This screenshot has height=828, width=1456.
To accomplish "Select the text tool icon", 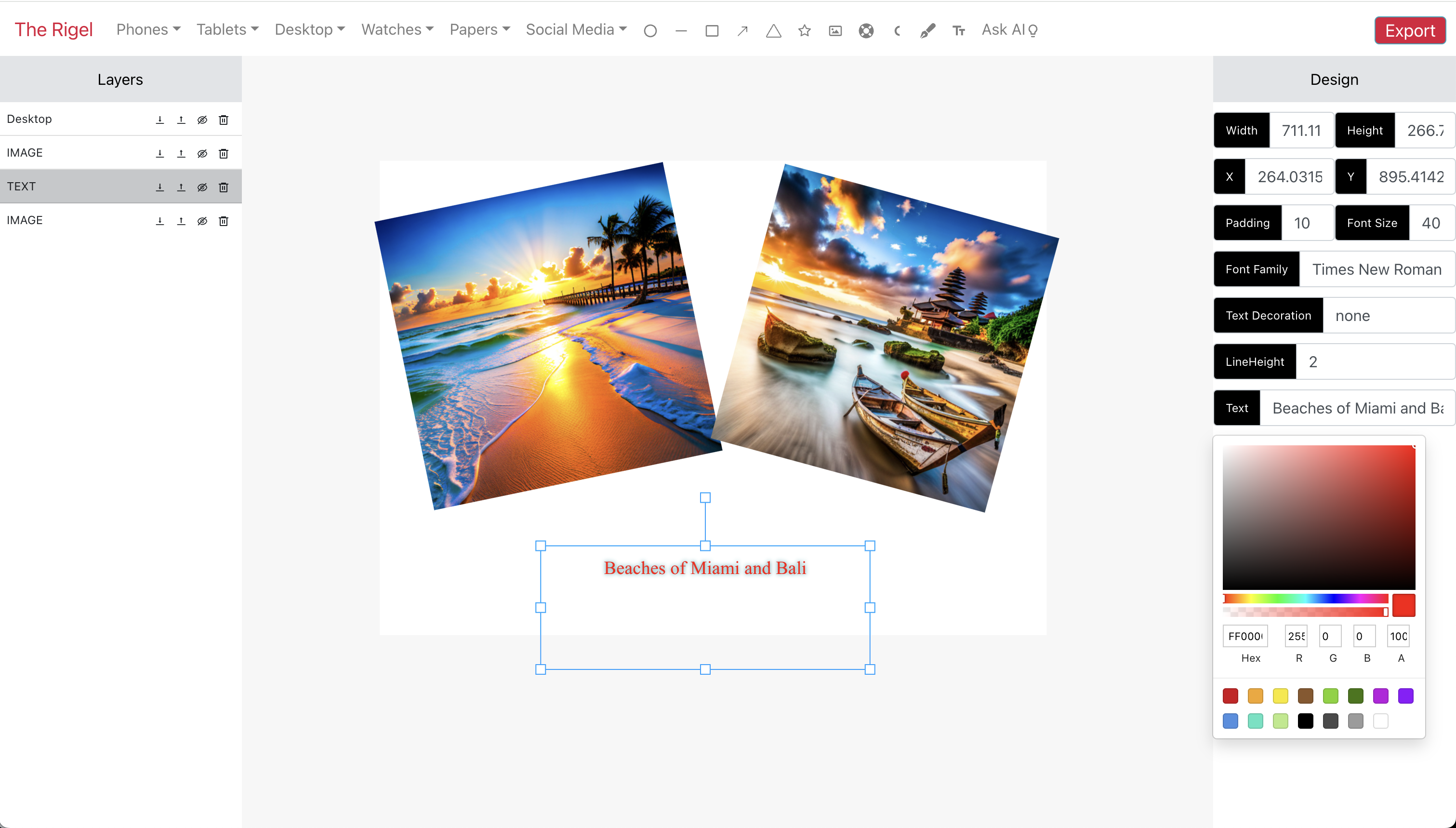I will coord(959,31).
